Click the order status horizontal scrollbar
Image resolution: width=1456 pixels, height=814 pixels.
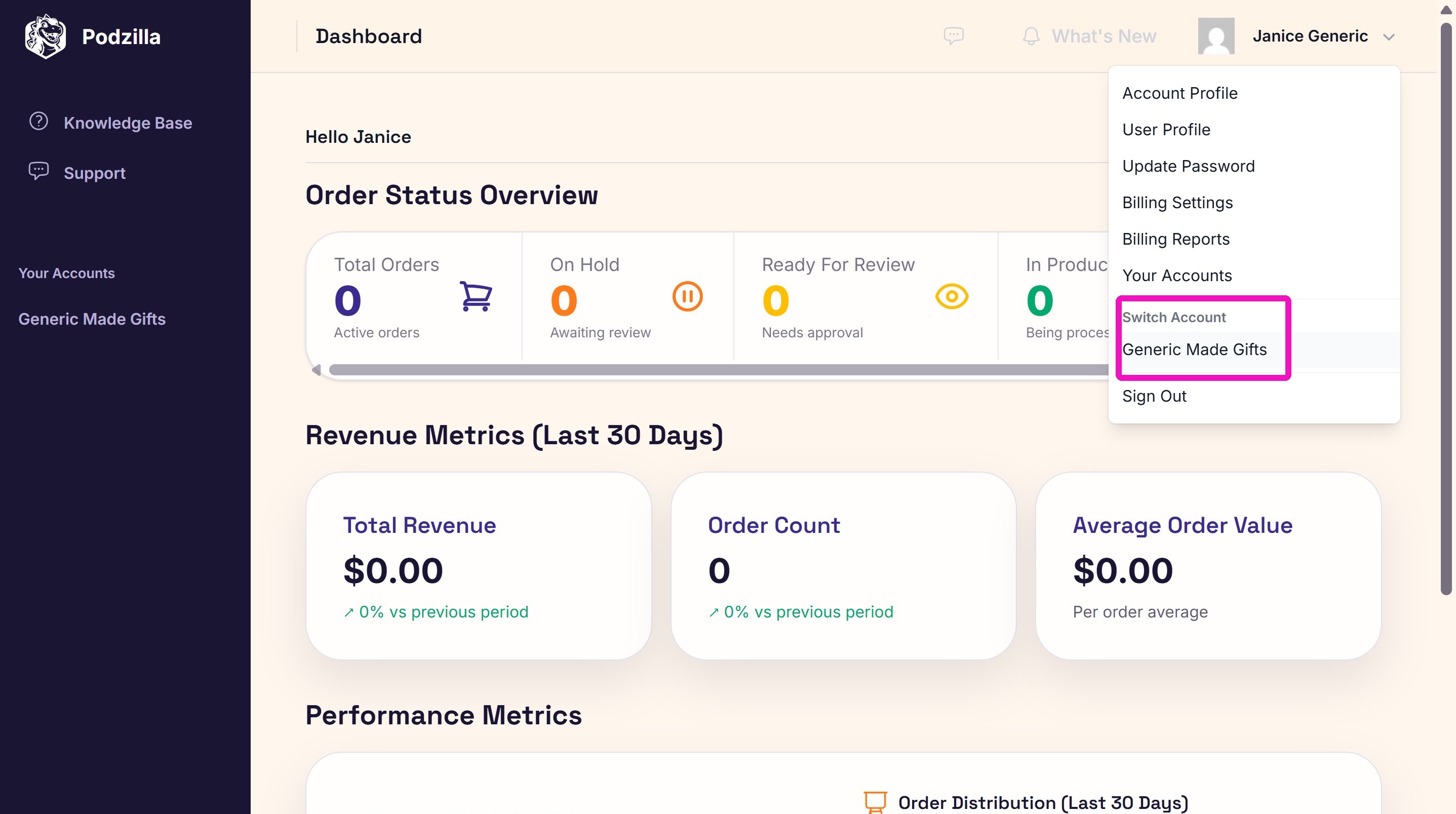[x=719, y=370]
